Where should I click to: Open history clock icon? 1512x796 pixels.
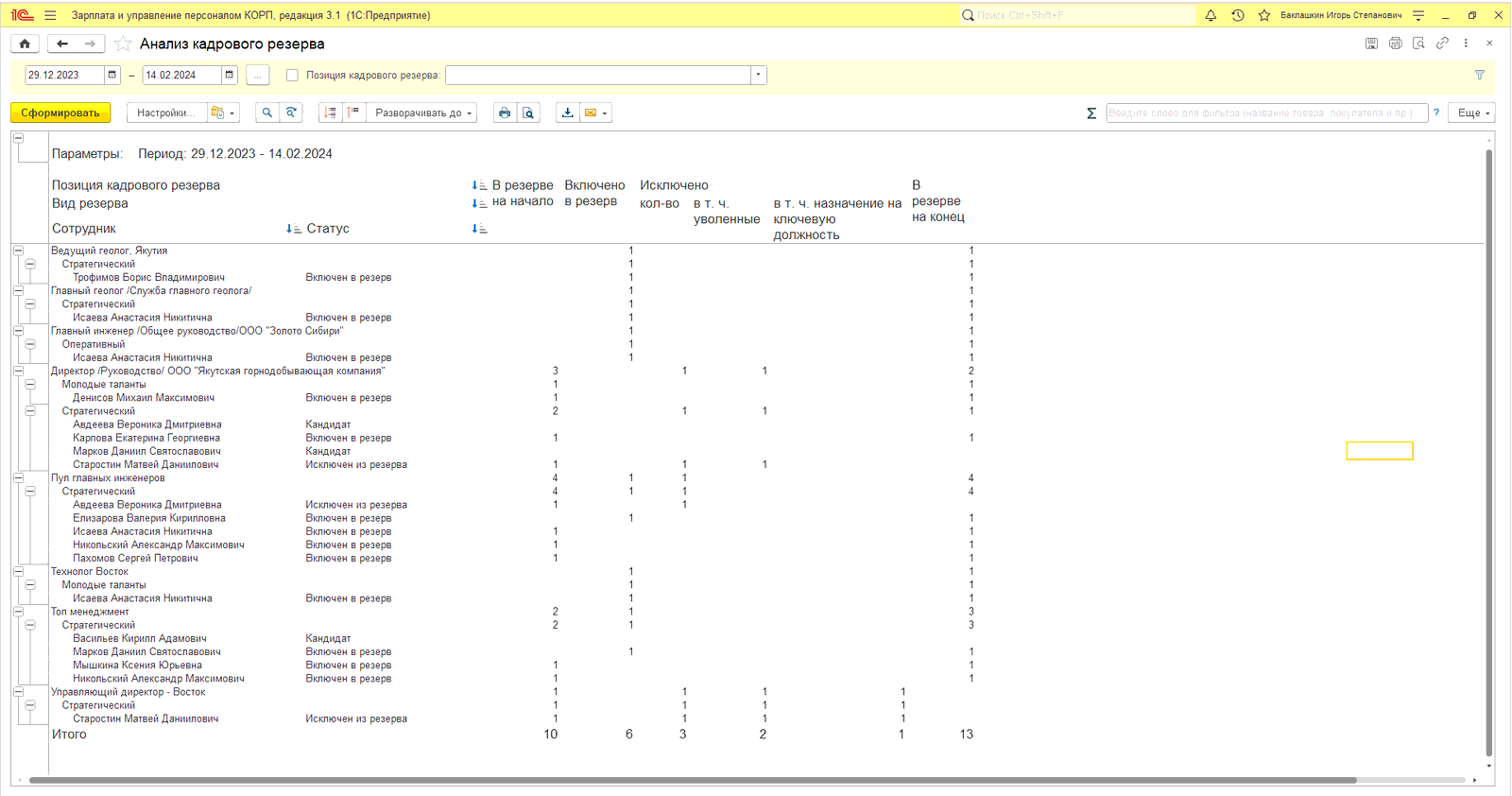coord(1238,15)
